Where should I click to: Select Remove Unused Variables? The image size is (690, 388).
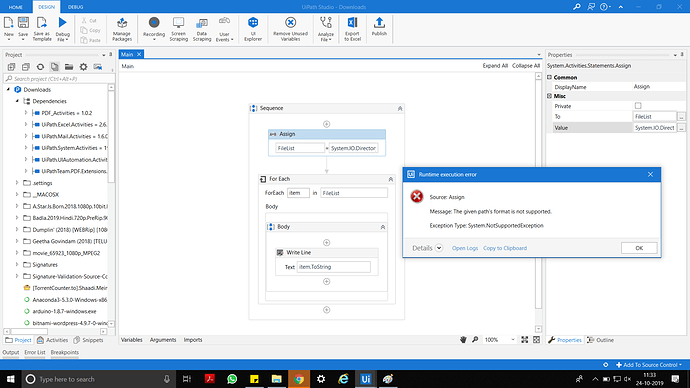[290, 29]
